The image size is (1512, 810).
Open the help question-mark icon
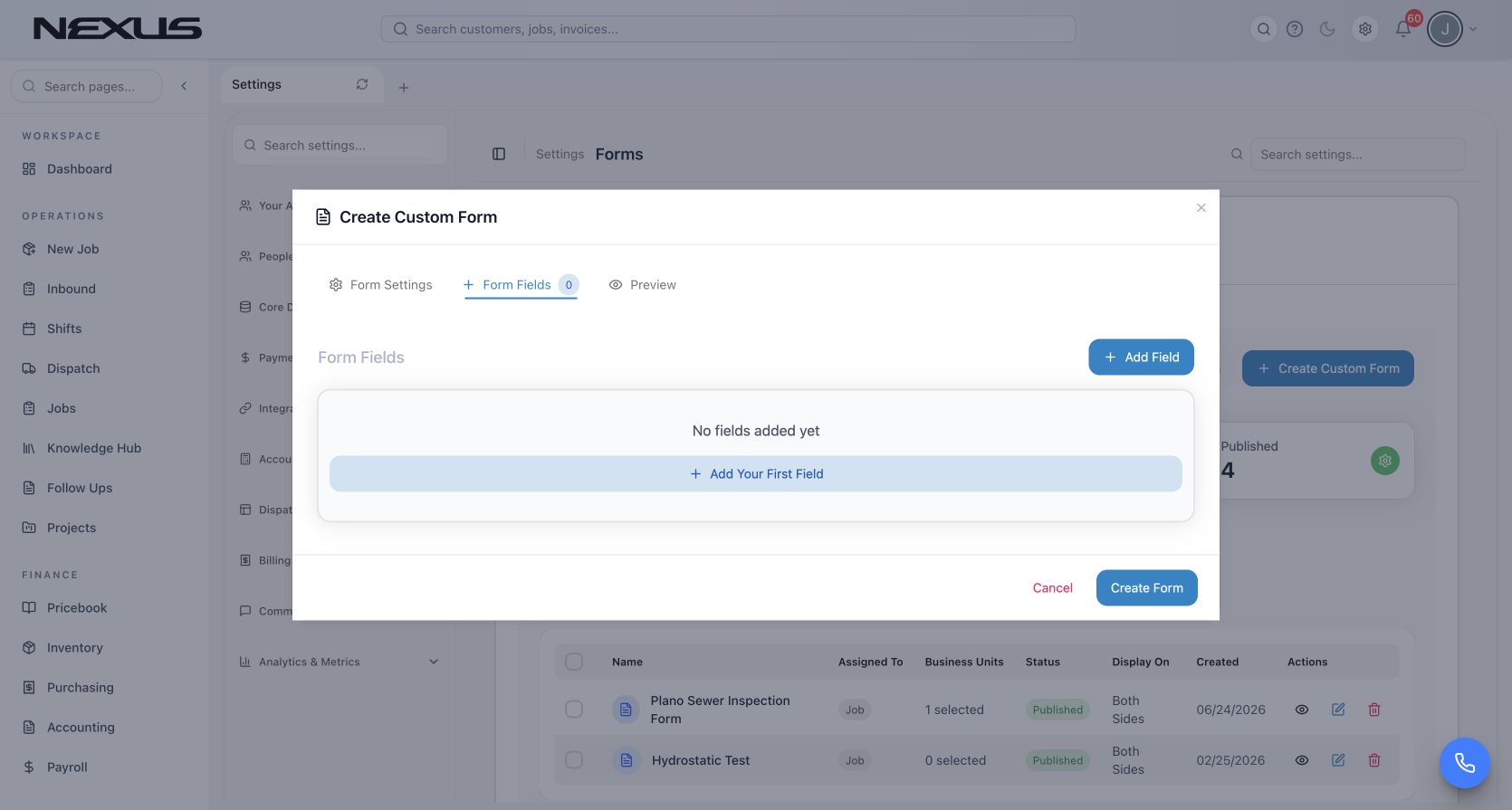click(x=1295, y=29)
